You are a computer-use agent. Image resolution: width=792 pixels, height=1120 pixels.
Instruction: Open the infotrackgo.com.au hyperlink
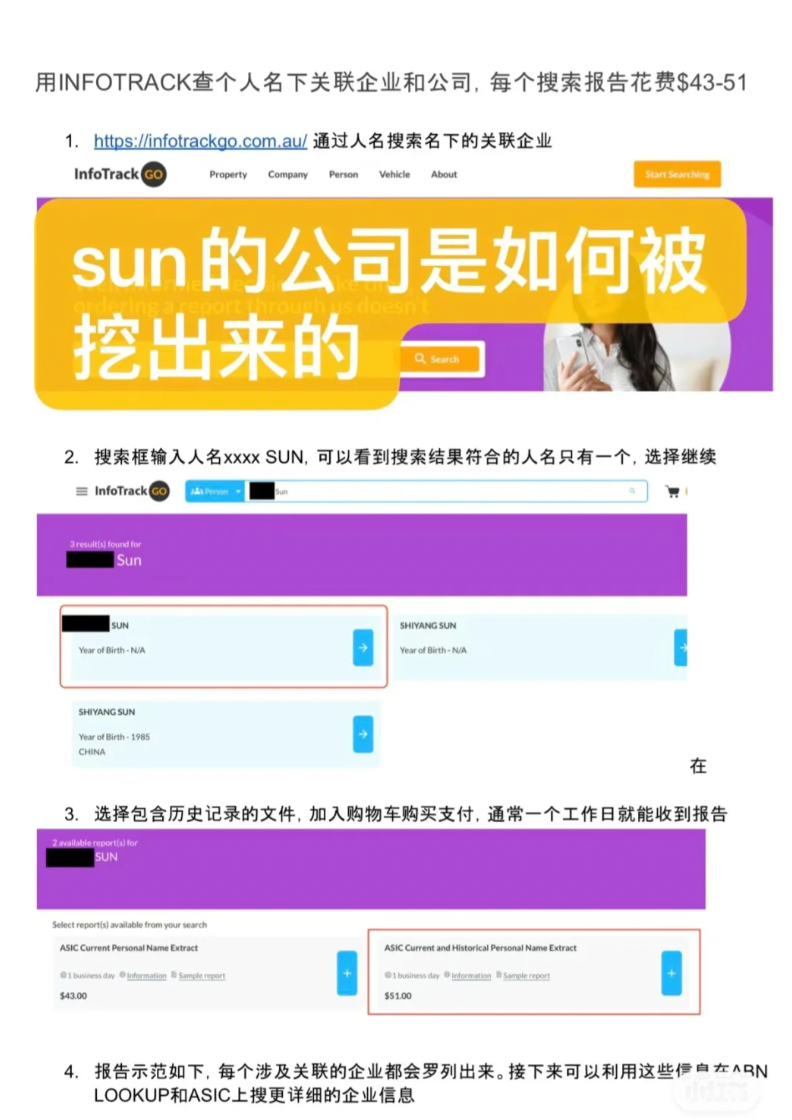click(x=201, y=141)
